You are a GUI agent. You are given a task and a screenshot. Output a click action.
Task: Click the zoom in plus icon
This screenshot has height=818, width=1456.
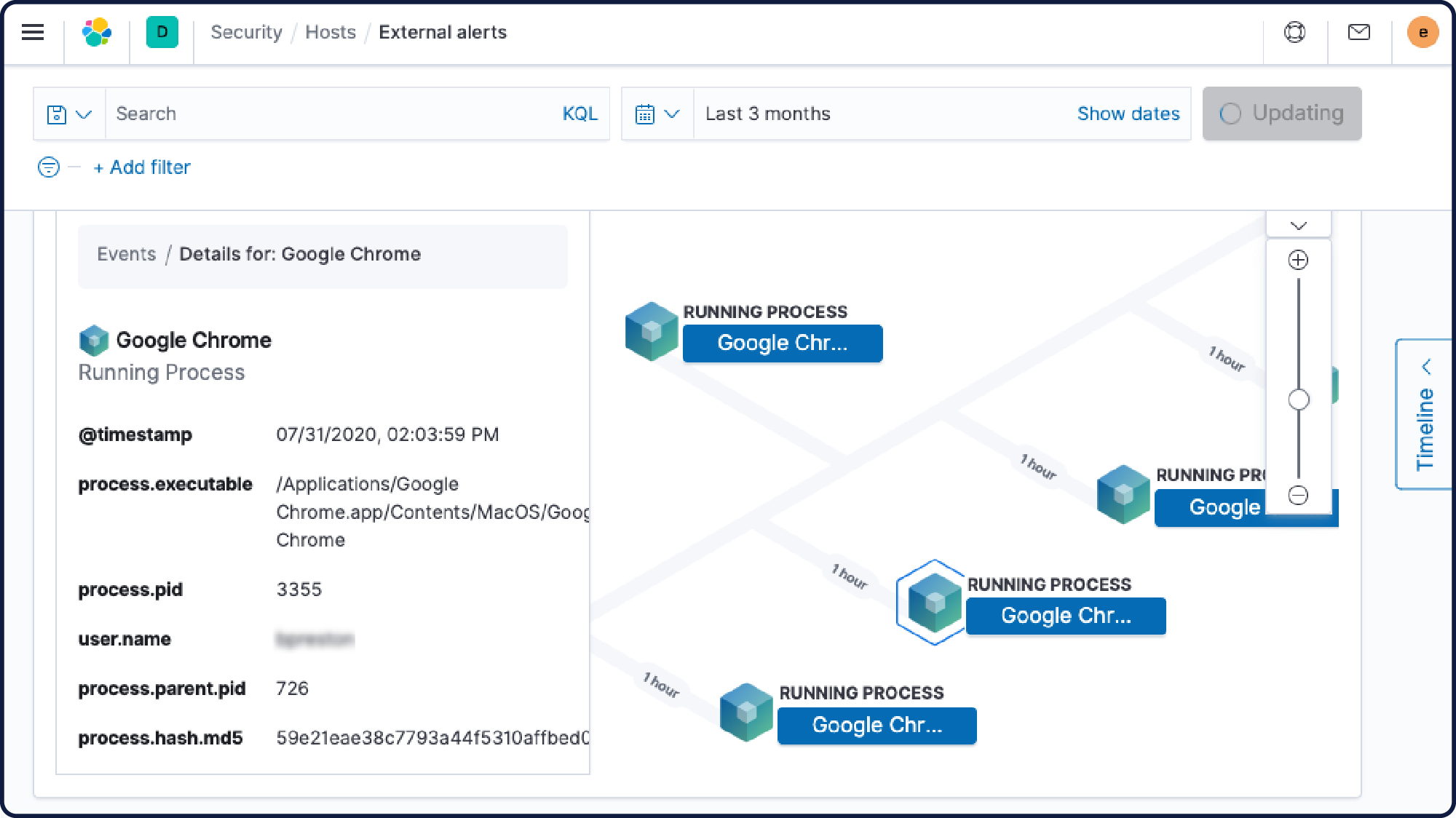coord(1298,260)
